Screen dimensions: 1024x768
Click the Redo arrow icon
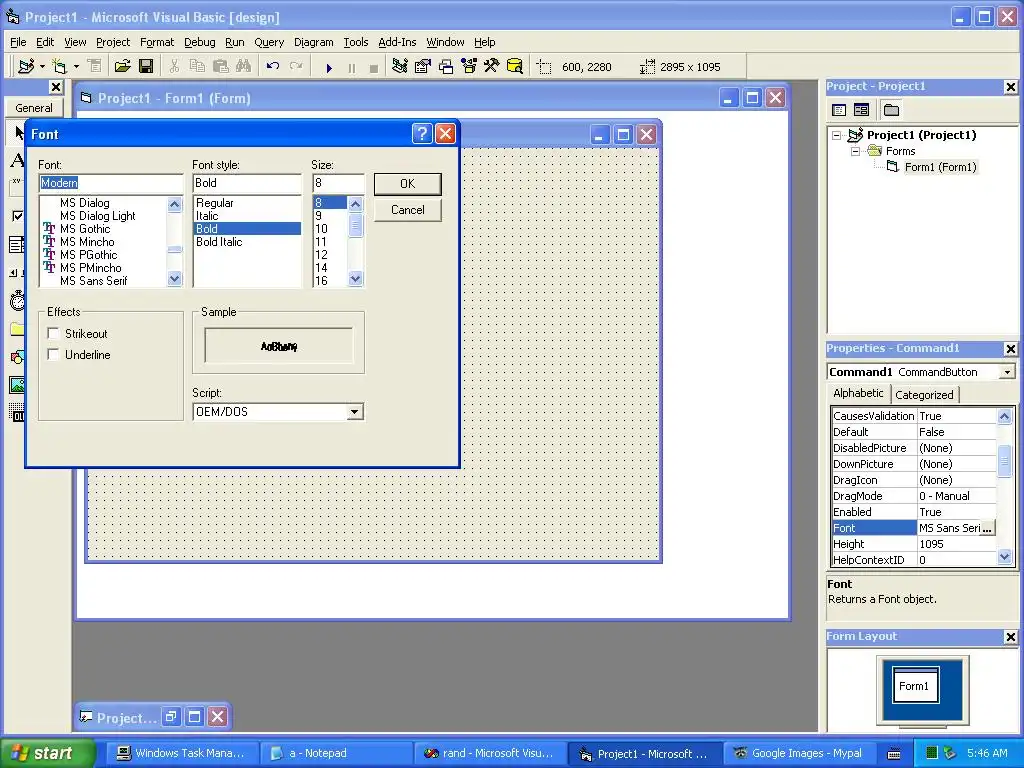click(x=296, y=66)
